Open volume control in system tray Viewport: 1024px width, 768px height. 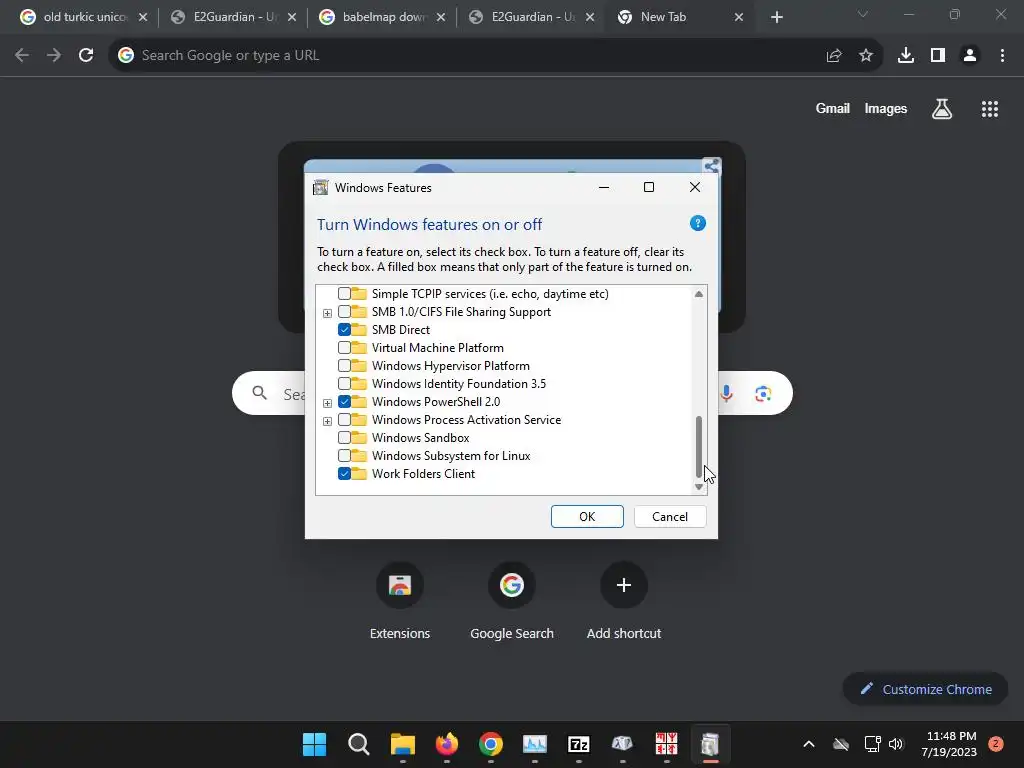point(896,744)
